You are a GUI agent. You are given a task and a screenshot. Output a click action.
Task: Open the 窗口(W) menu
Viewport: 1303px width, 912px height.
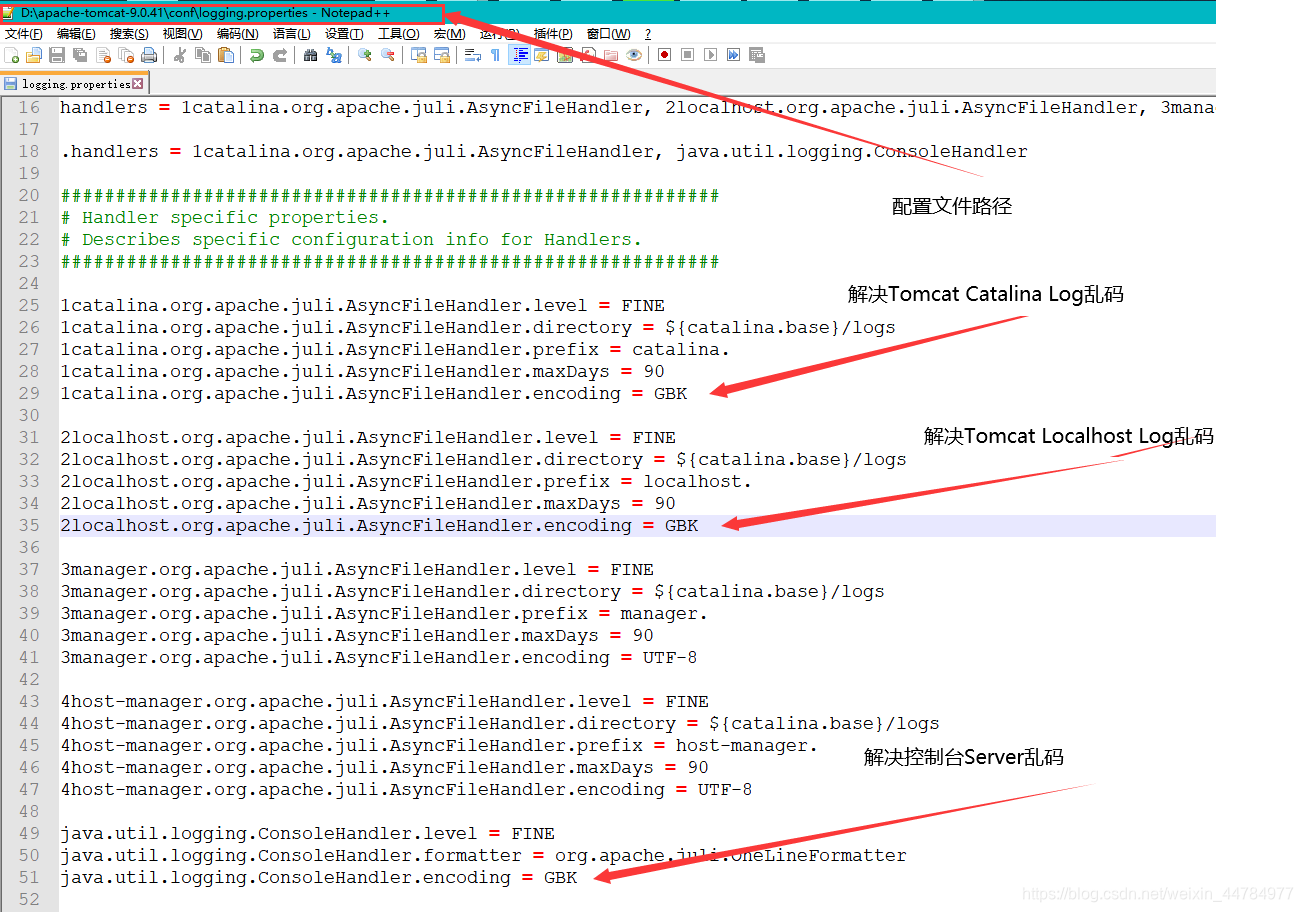pyautogui.click(x=608, y=34)
